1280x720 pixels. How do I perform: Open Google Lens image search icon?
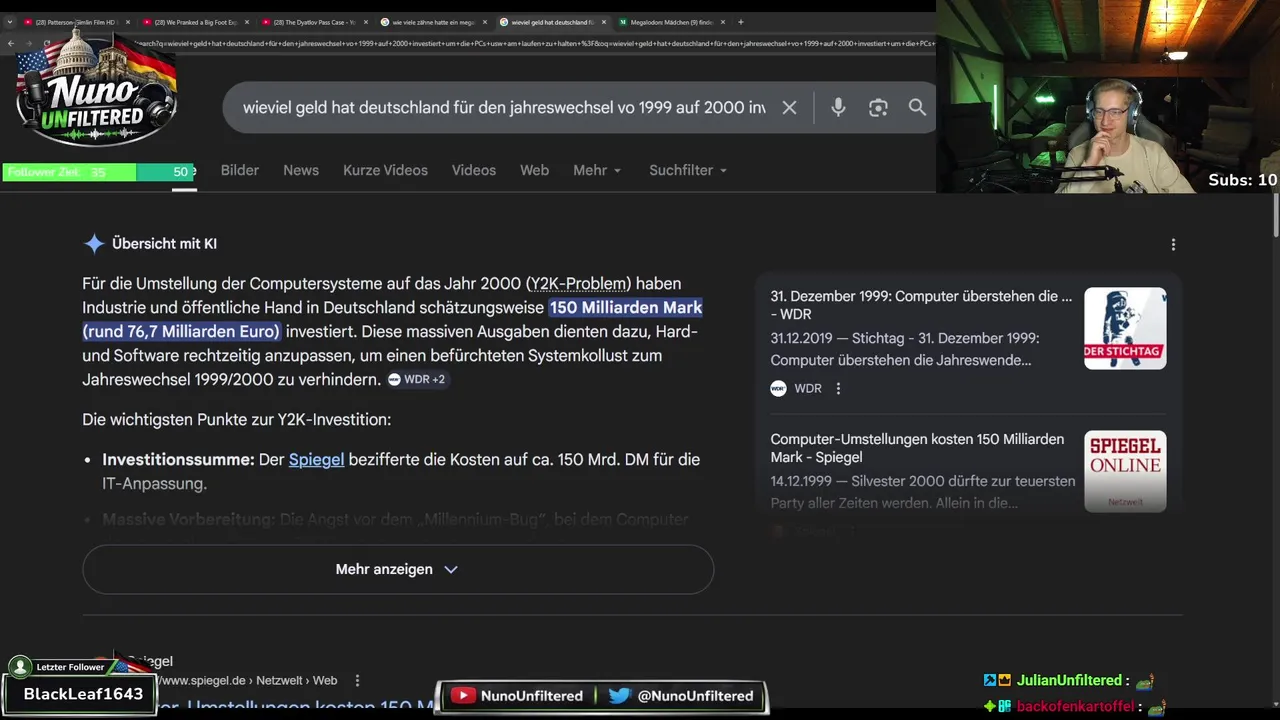pos(878,107)
